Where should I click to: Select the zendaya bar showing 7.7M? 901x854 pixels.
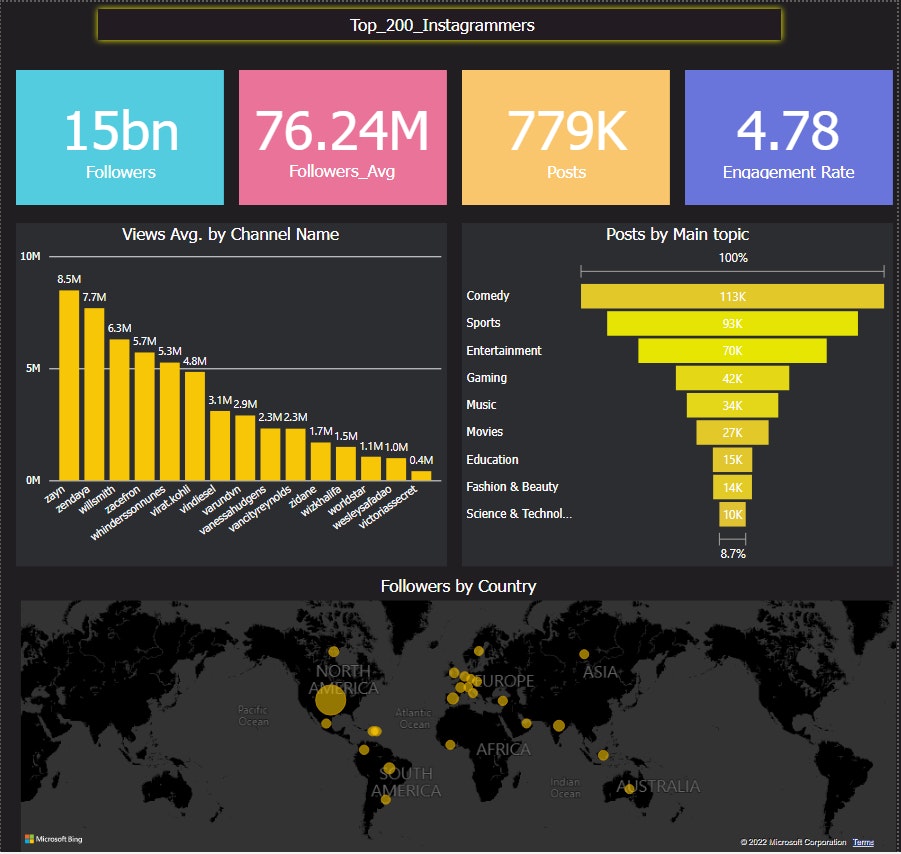(x=94, y=394)
